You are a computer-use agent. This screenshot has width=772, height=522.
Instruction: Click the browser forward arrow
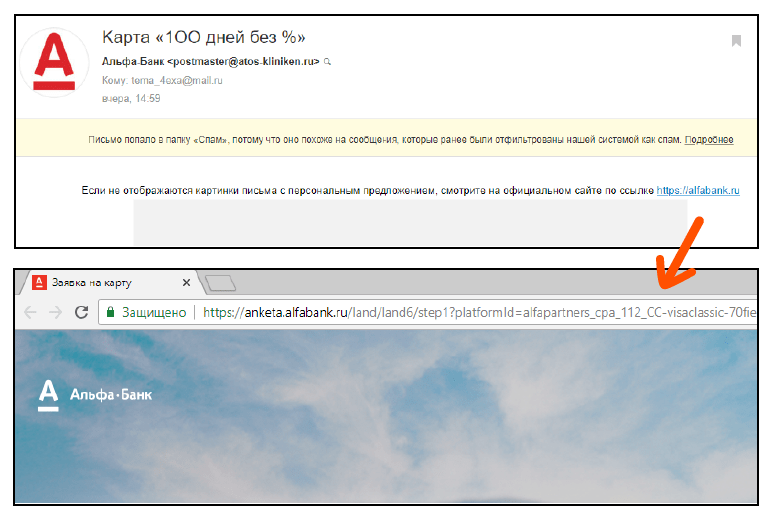coord(55,312)
